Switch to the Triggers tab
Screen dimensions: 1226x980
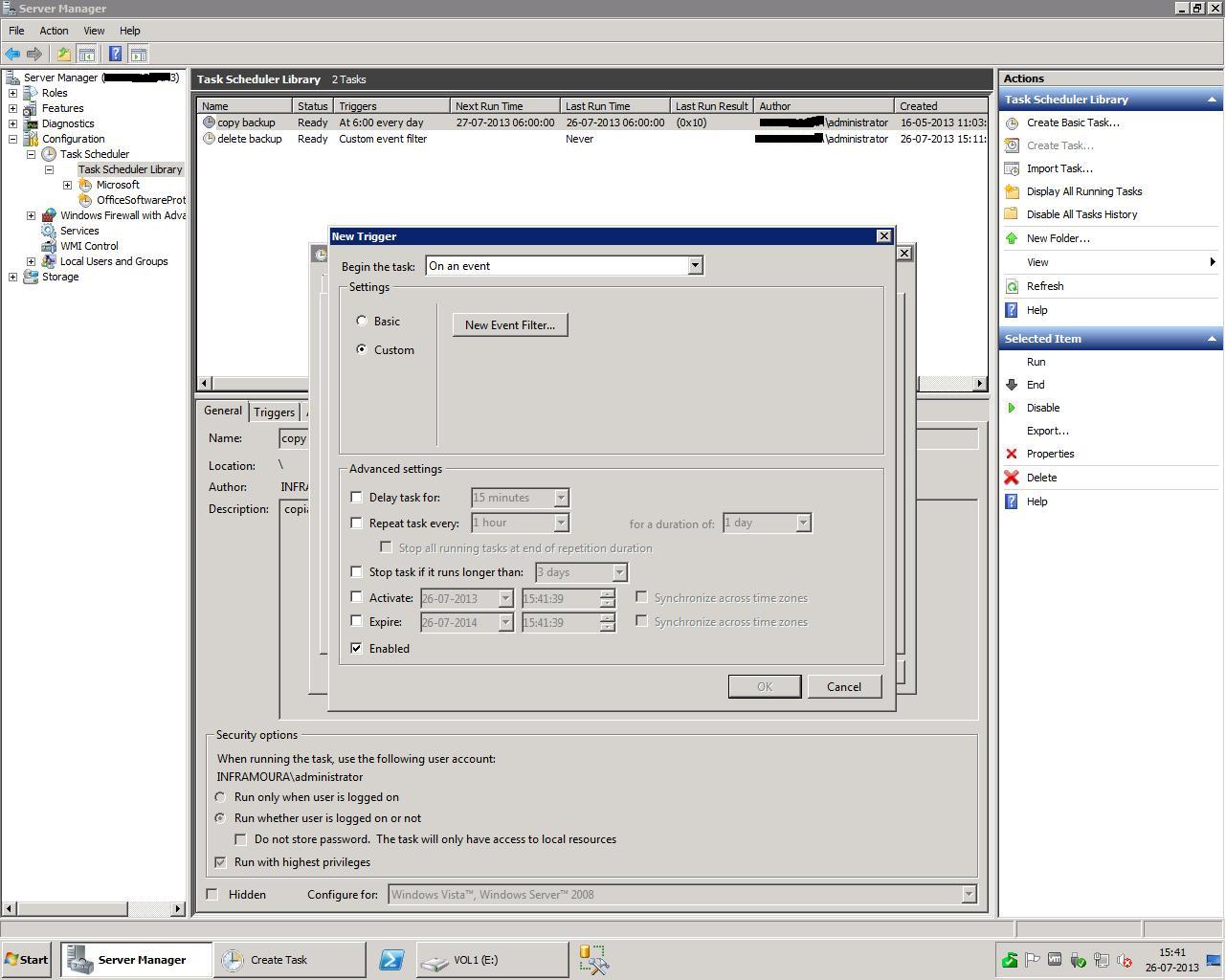tap(274, 412)
